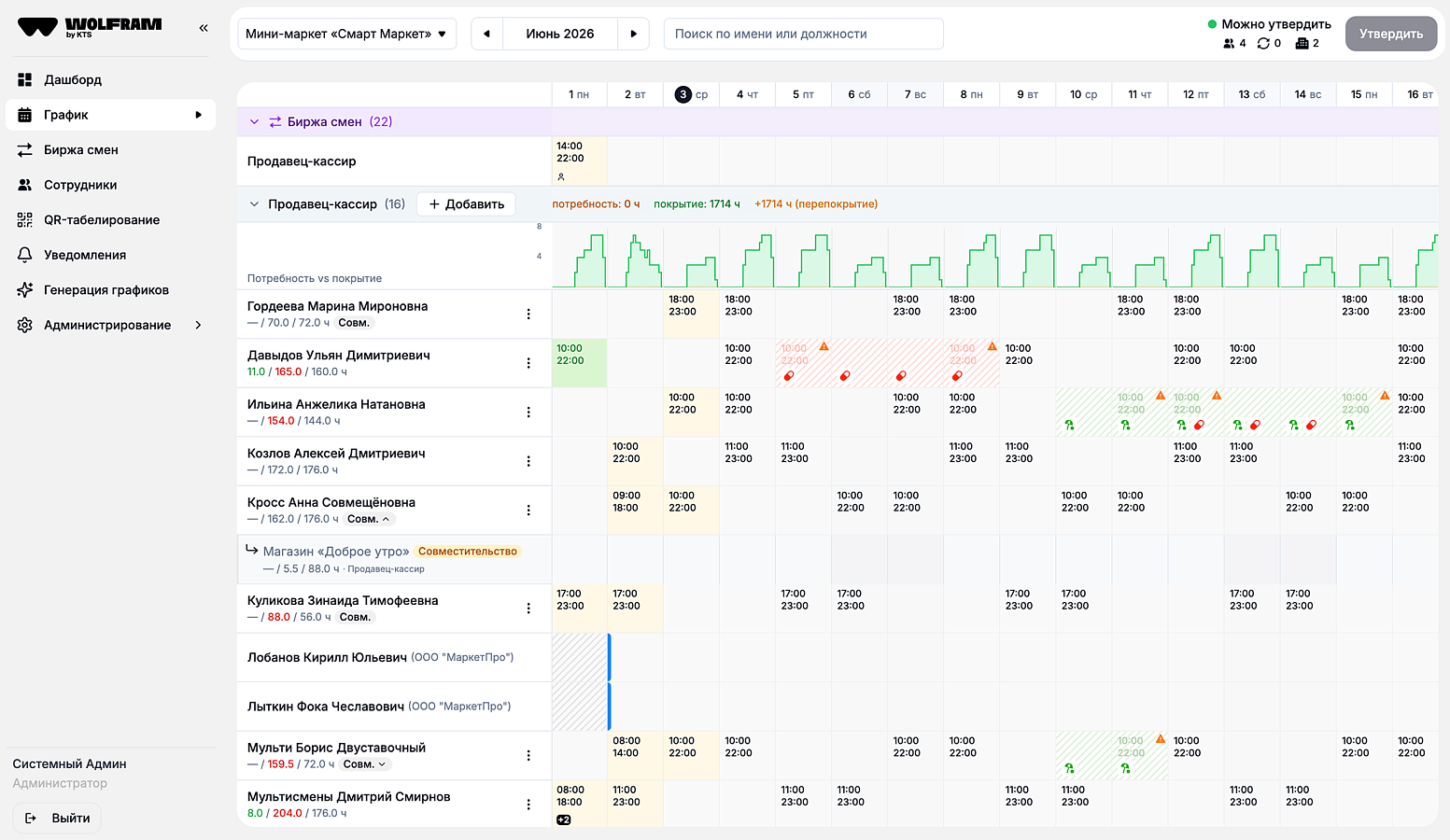Open the three-dot menu for Мульти Борис Двуставочный

[x=528, y=756]
